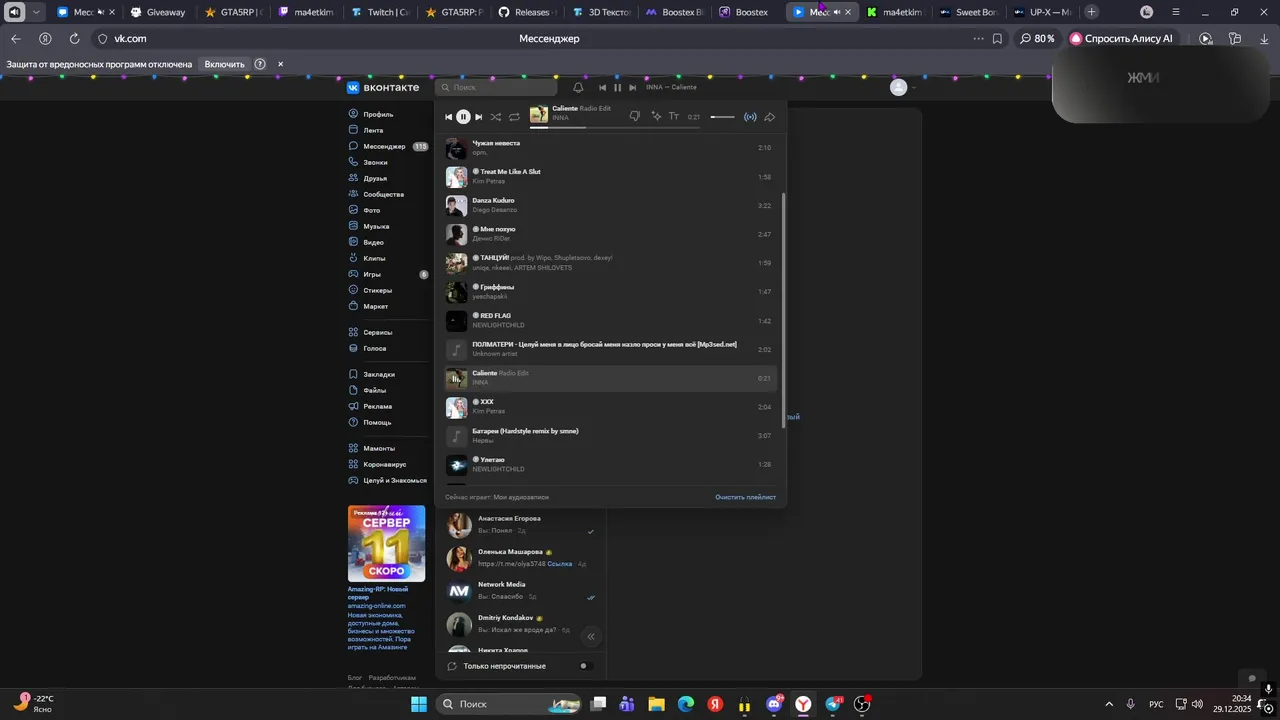Image resolution: width=1280 pixels, height=720 pixels.
Task: Click Включить in the protection warning bar
Action: [224, 64]
